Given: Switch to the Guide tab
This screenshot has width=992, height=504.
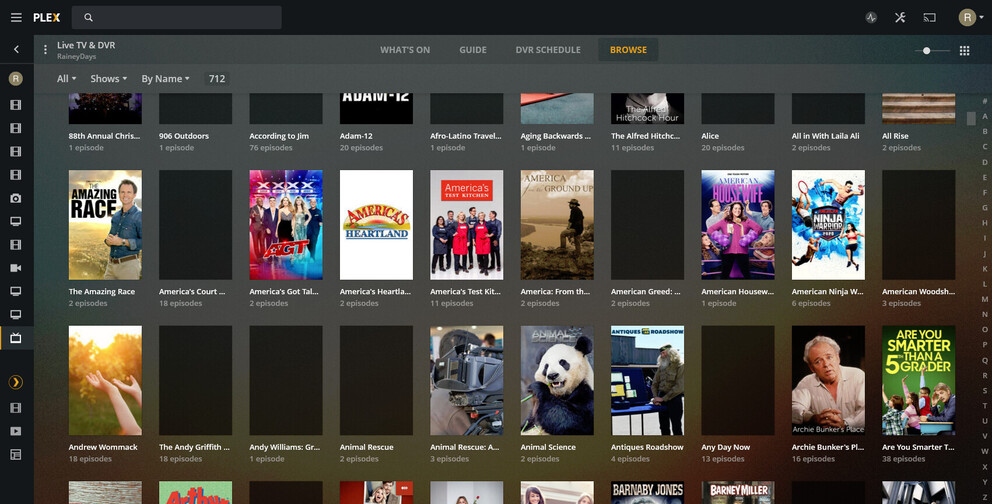Looking at the screenshot, I should point(473,50).
